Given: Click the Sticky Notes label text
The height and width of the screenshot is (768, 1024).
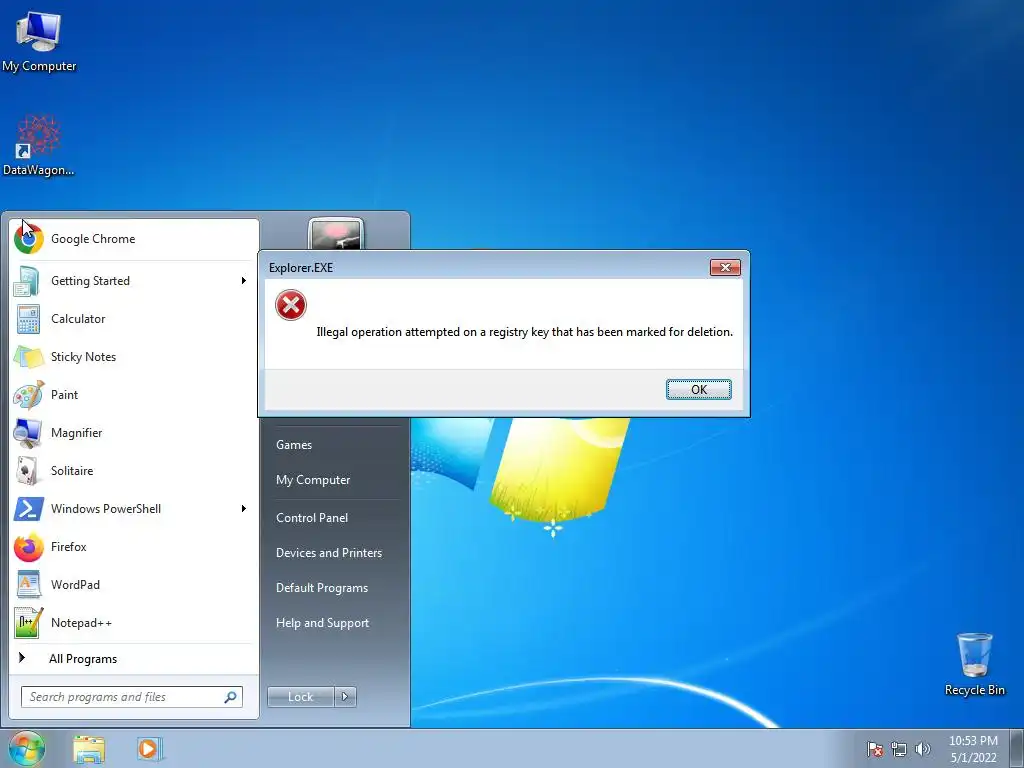Looking at the screenshot, I should 84,357.
